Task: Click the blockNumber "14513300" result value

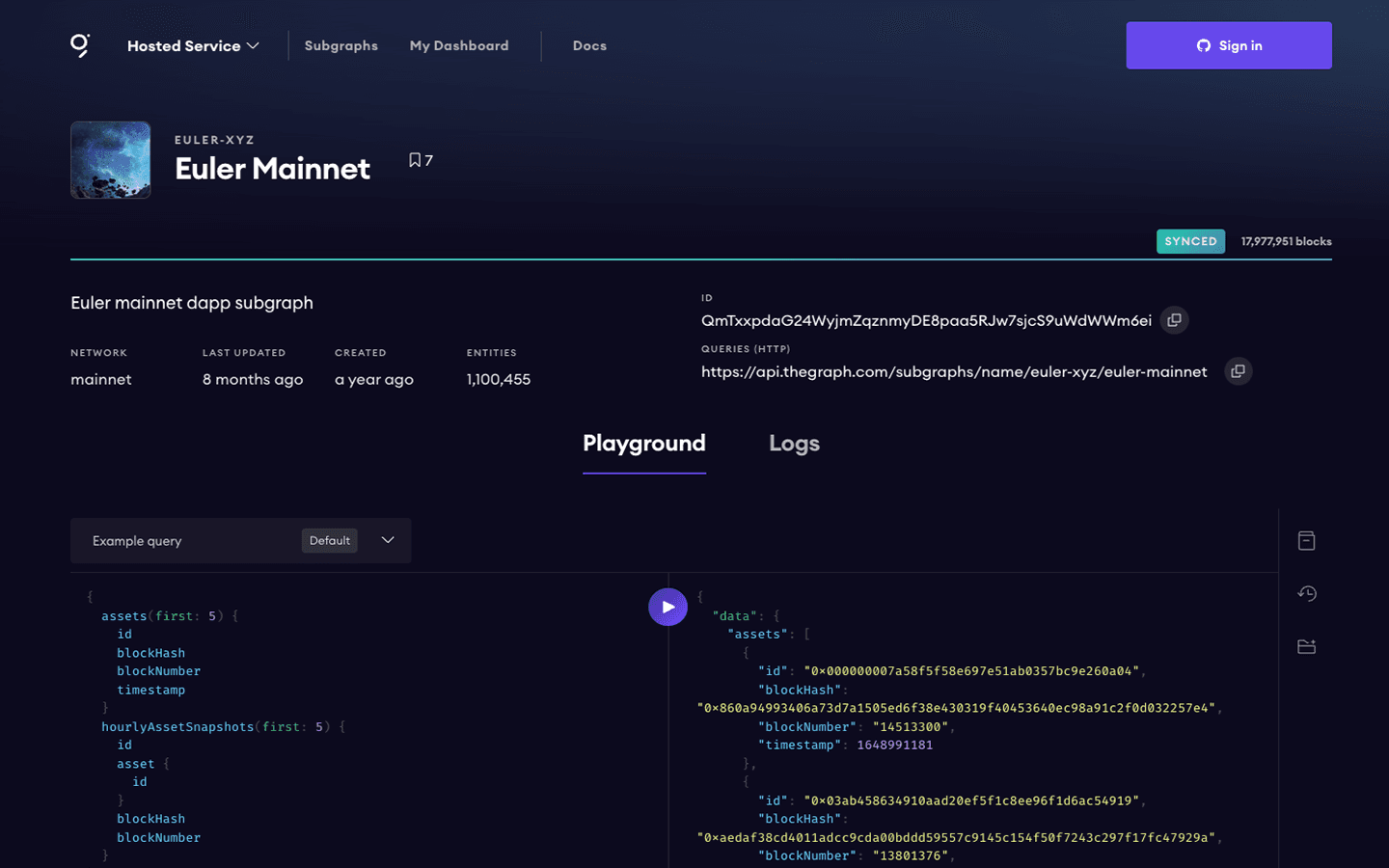Action: click(x=911, y=726)
